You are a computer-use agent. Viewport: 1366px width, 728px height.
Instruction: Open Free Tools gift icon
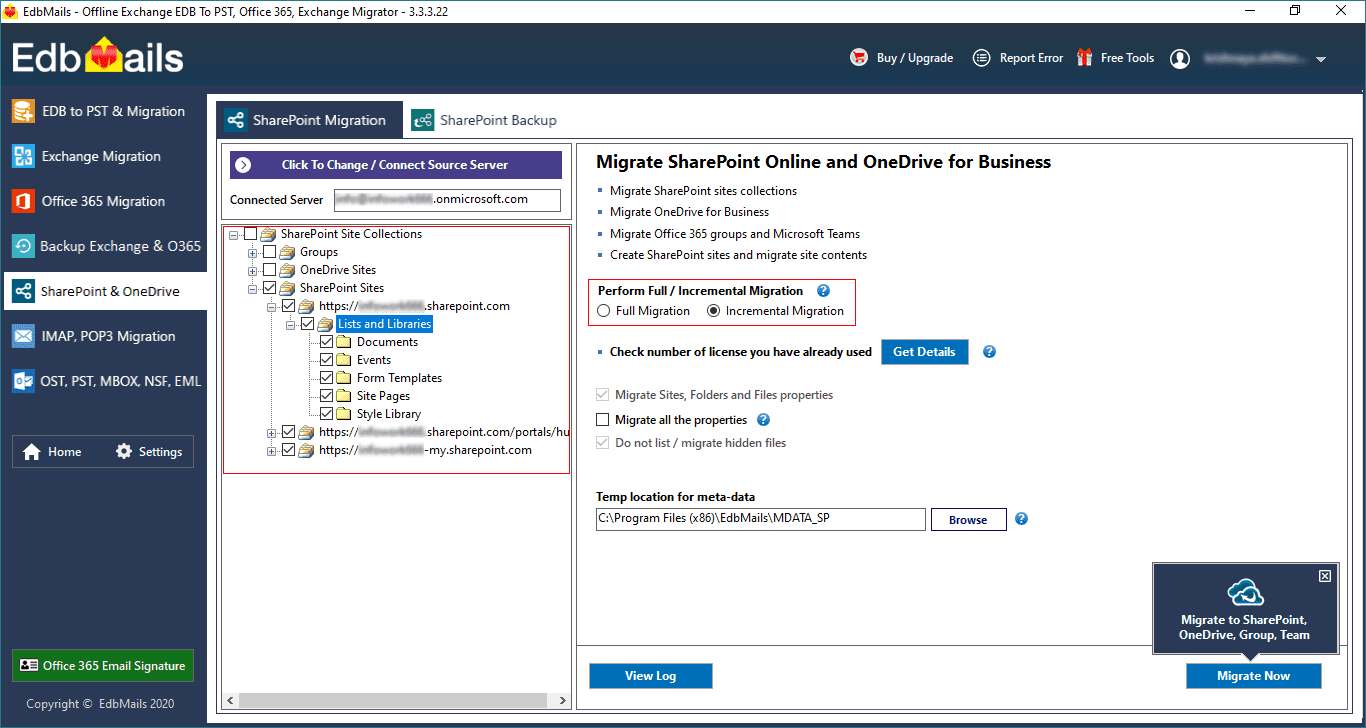[x=1084, y=58]
